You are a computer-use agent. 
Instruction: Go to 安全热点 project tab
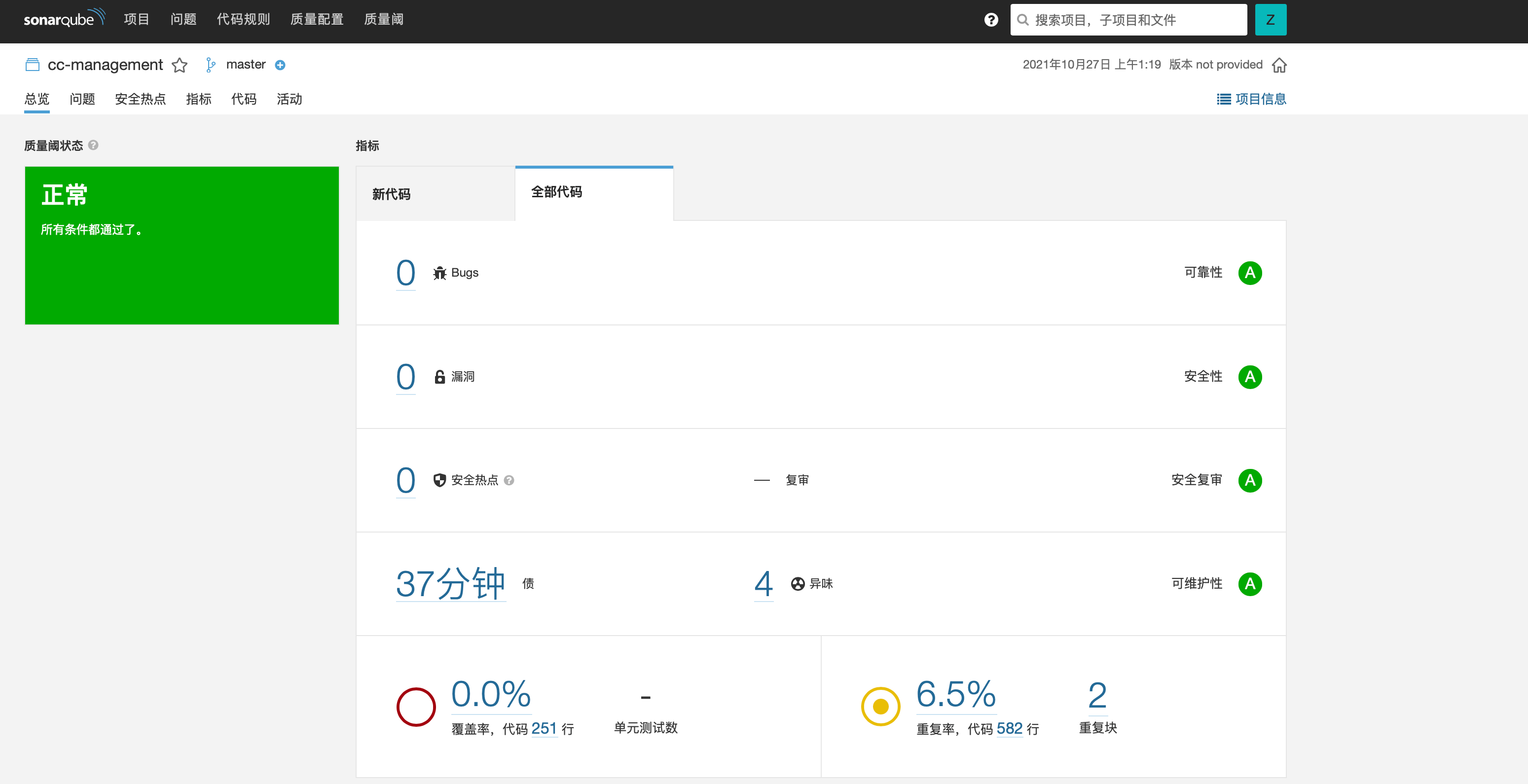click(140, 99)
